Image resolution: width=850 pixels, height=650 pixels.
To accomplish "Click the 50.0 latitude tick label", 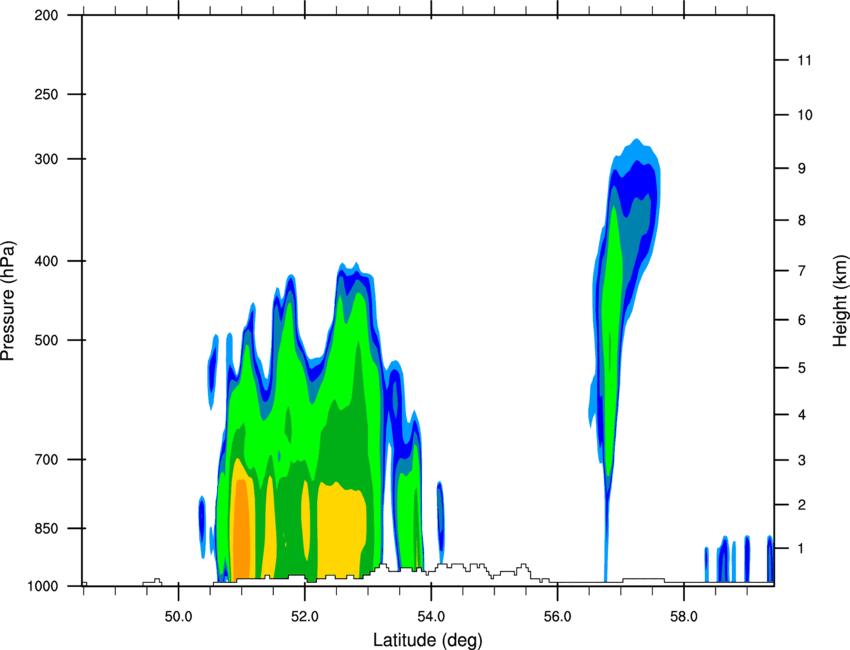I will click(x=178, y=617).
